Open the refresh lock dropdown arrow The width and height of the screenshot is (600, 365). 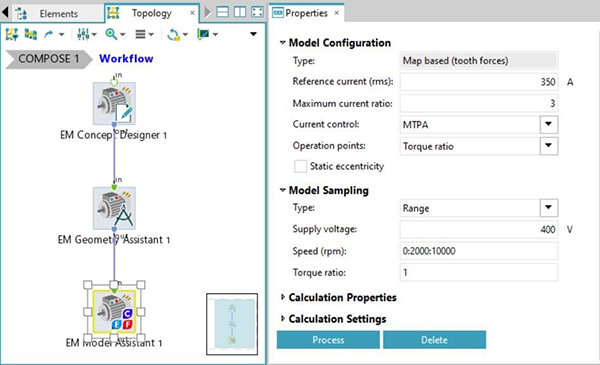click(x=185, y=34)
